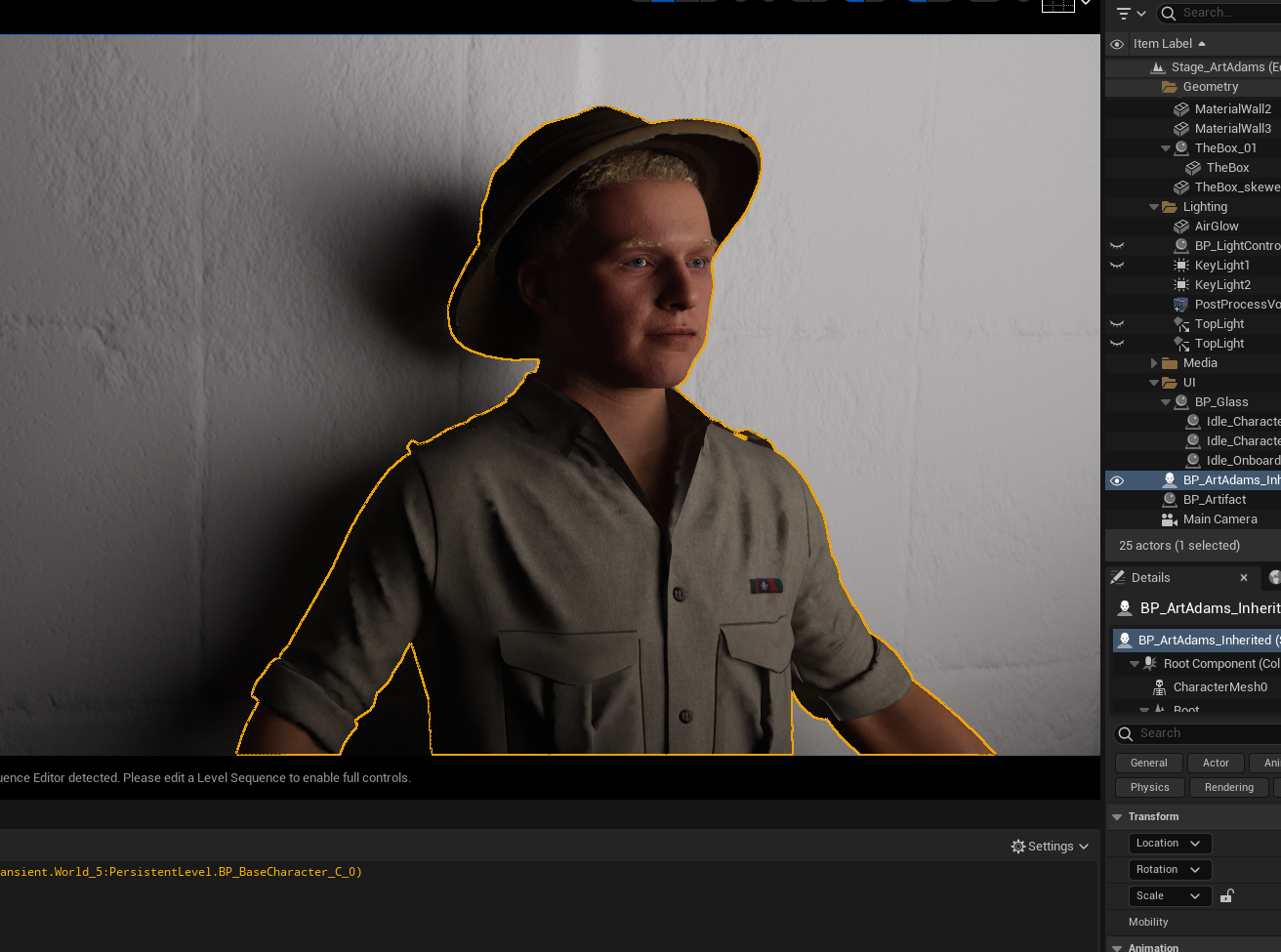Screen dimensions: 1281x952
Task: Click the PostProcessVolume icon in Outliner
Action: pos(1180,305)
